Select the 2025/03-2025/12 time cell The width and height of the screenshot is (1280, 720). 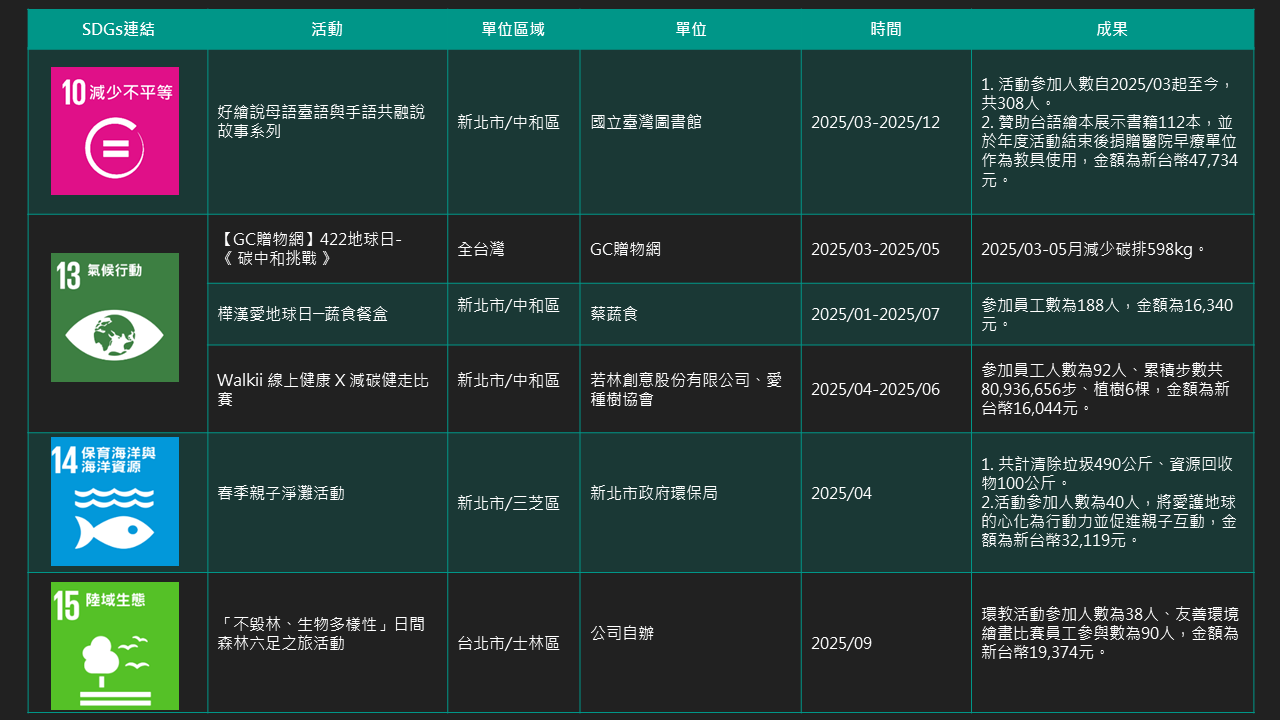[x=875, y=122]
